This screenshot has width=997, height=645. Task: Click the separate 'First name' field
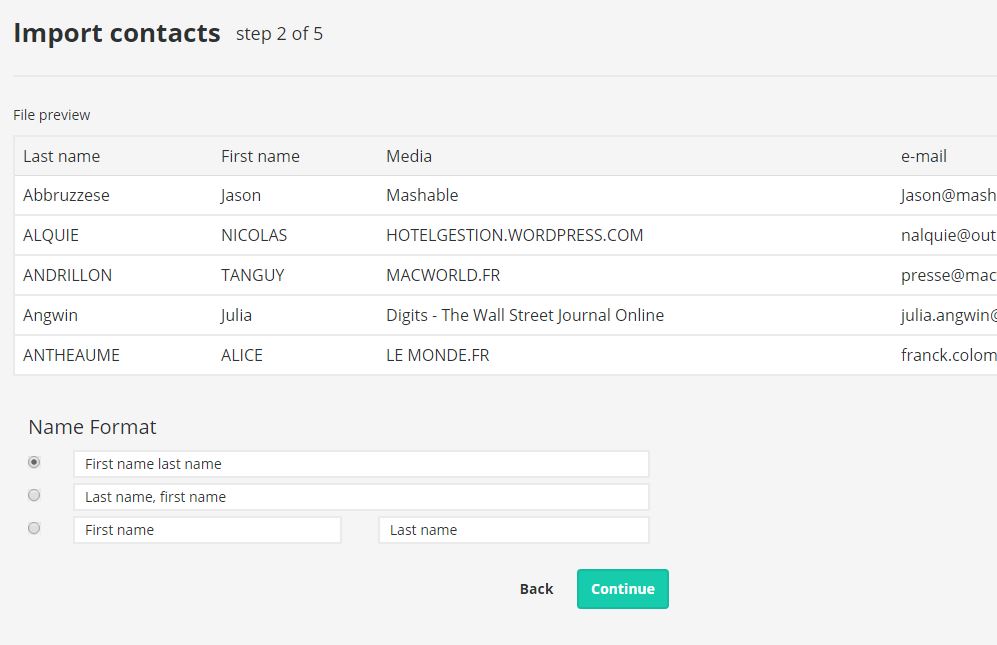pos(207,531)
